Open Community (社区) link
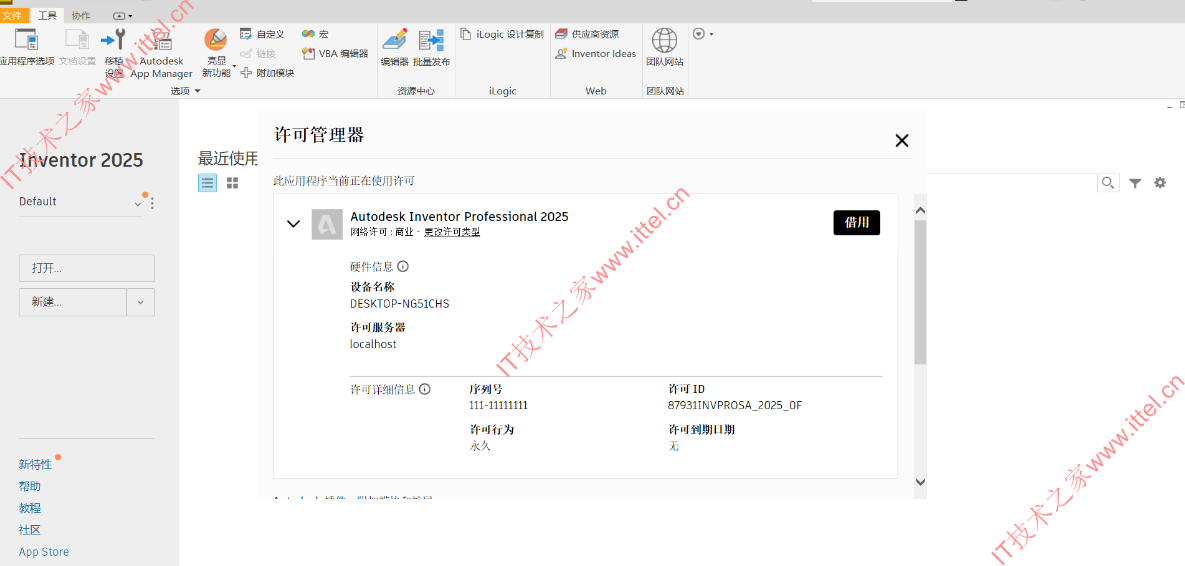This screenshot has height=566, width=1185. coord(30,530)
